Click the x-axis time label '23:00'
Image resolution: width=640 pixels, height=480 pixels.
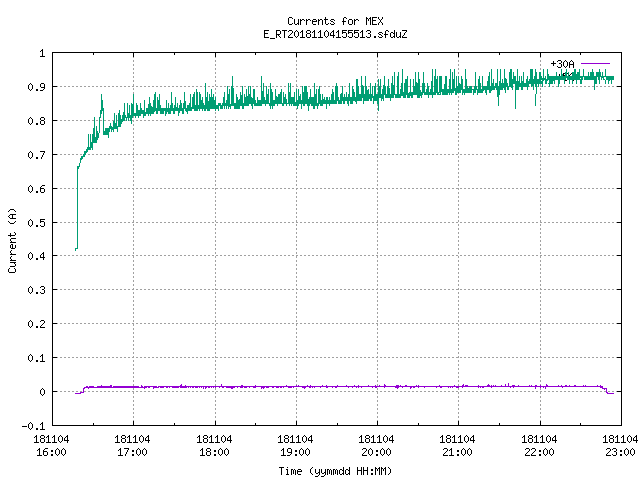620,452
